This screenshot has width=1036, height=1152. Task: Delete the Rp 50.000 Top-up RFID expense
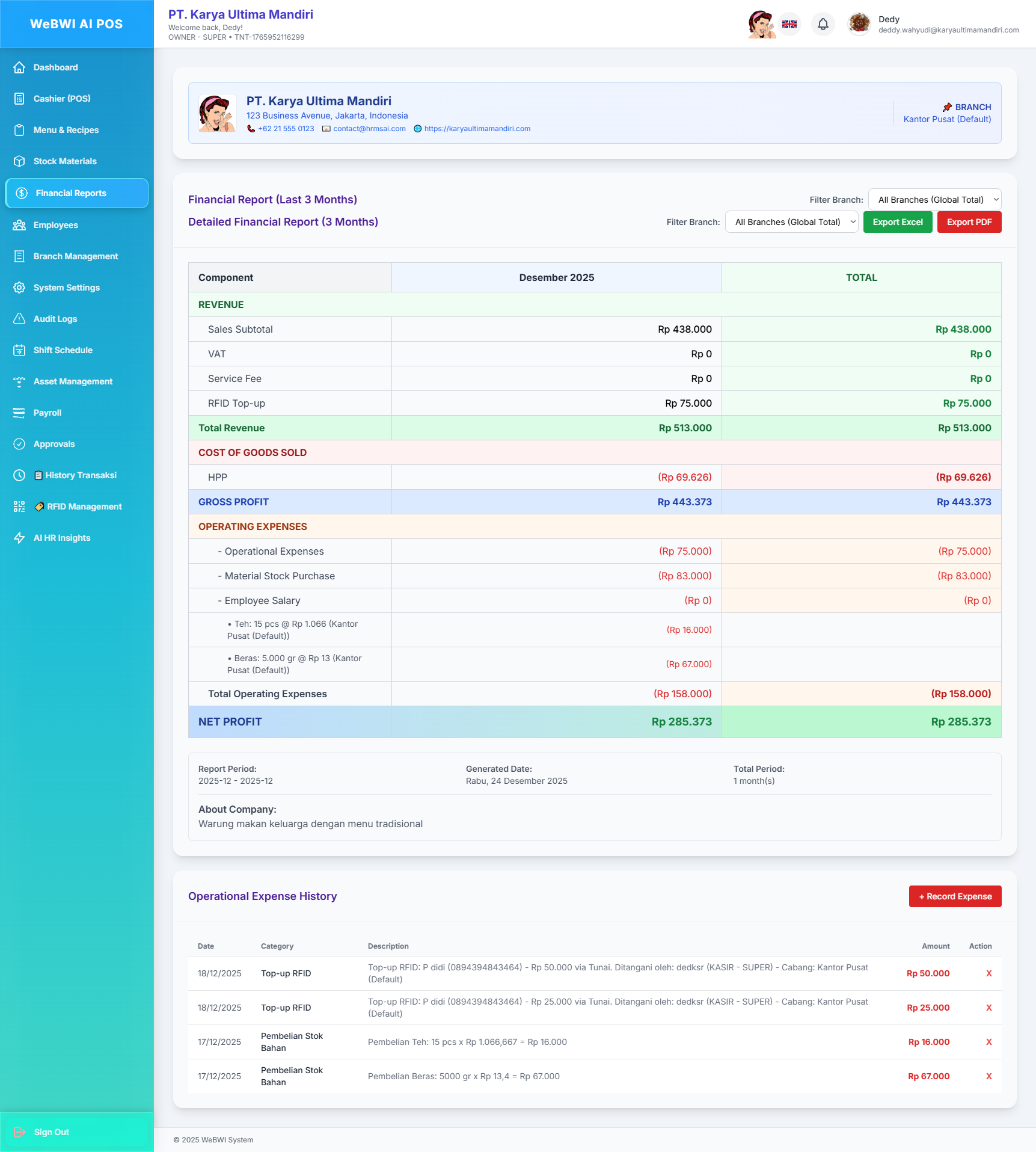[x=988, y=973]
